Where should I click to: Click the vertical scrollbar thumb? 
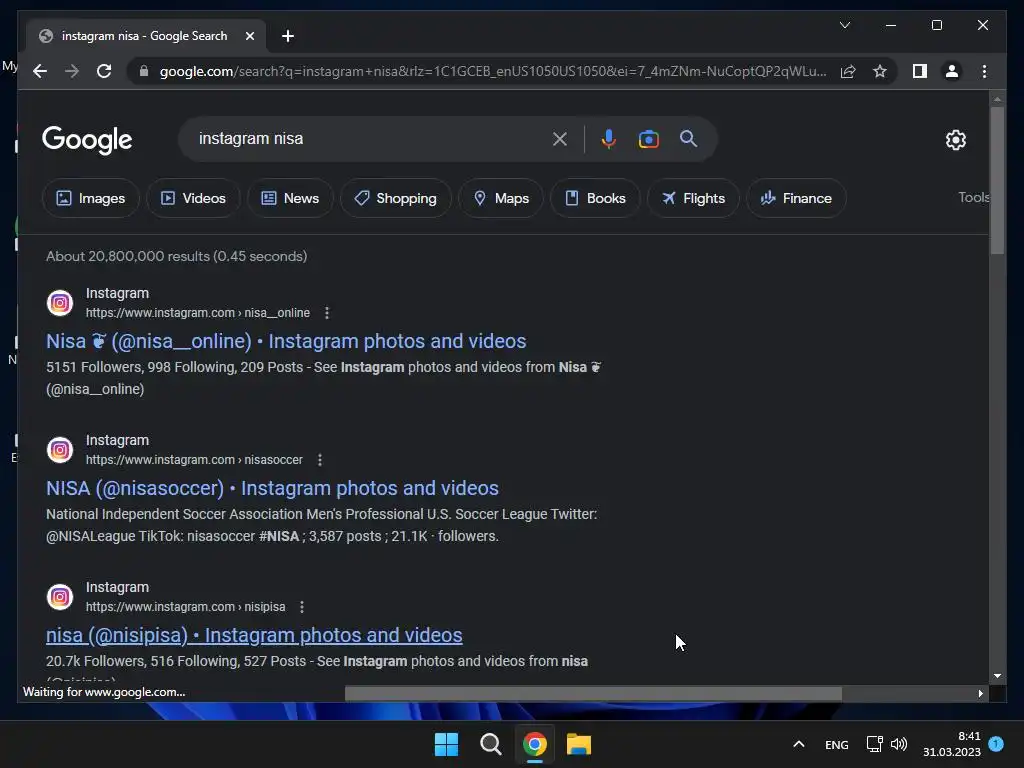[997, 180]
